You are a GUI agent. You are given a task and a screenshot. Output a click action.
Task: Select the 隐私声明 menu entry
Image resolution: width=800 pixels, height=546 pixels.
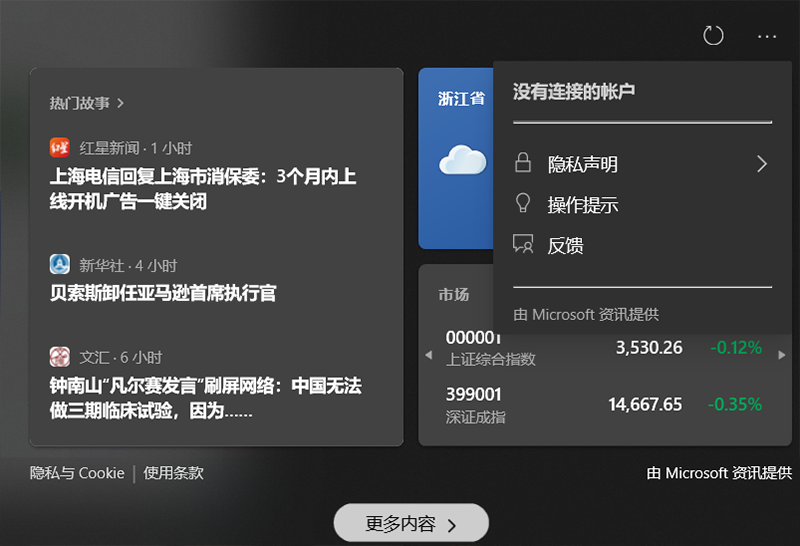642,164
